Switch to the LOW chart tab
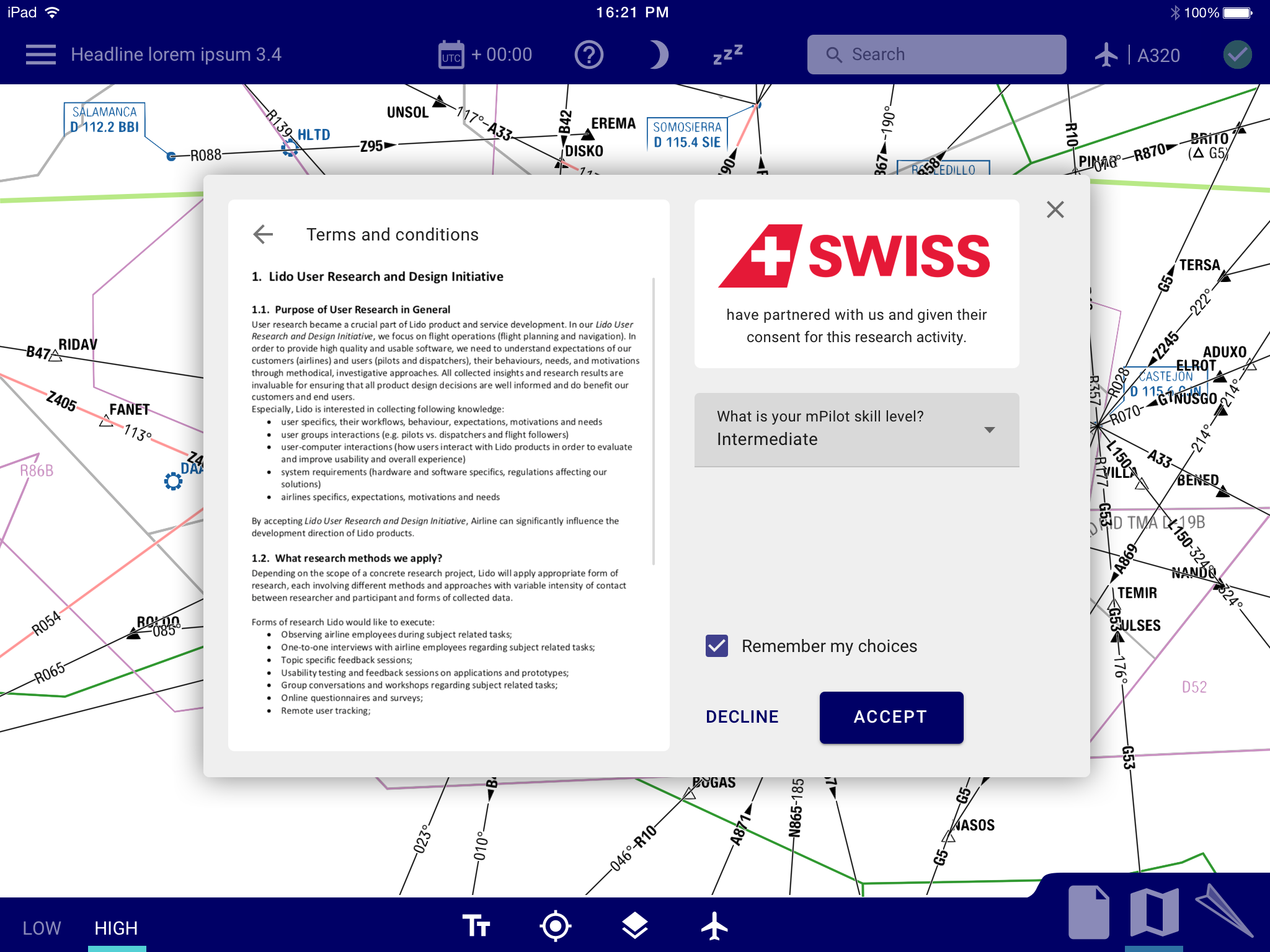This screenshot has height=952, width=1270. [x=42, y=928]
